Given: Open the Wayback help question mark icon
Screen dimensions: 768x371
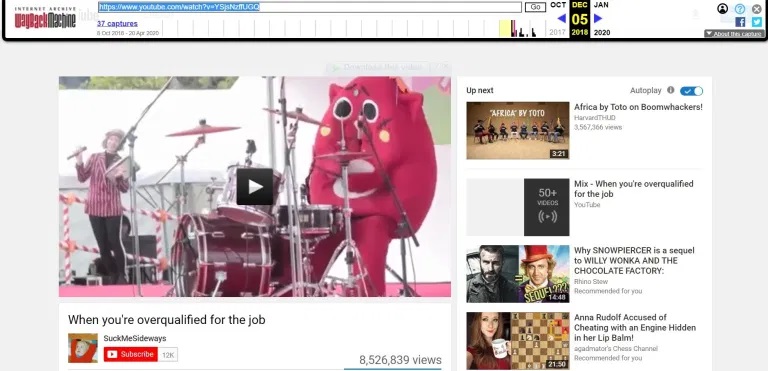Looking at the screenshot, I should tap(740, 8).
